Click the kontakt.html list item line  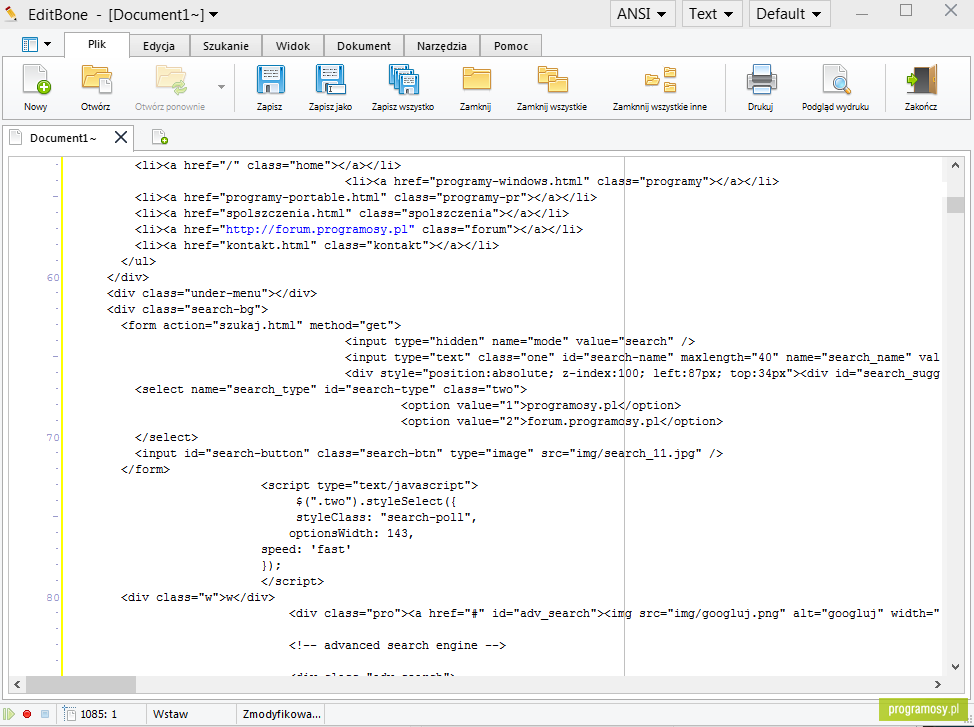point(317,245)
